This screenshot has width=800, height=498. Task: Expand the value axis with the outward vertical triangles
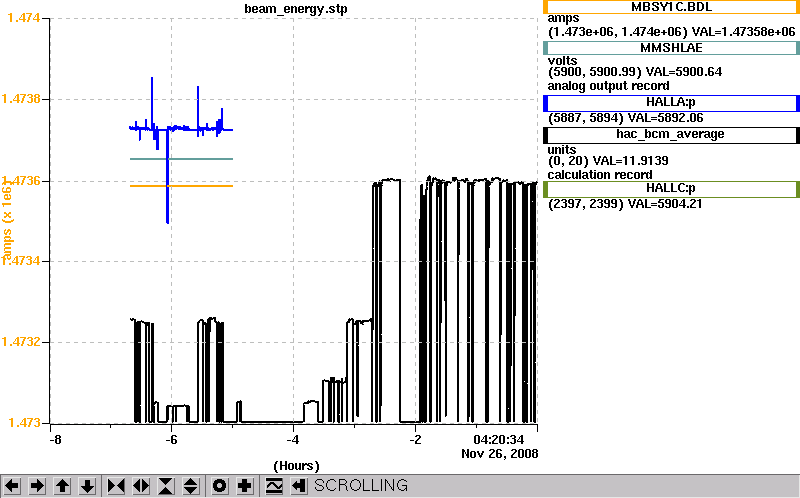pos(190,486)
